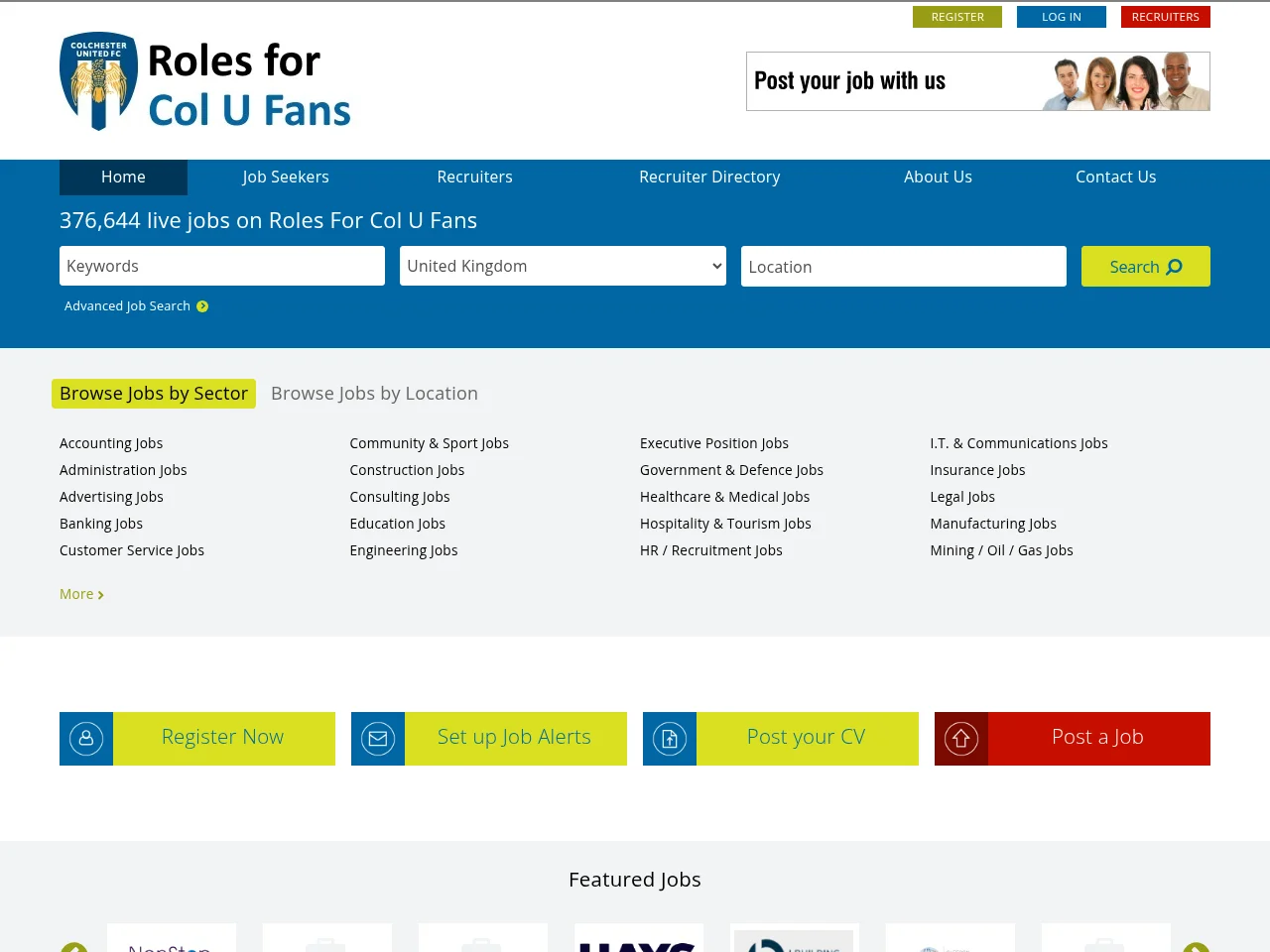
Task: Browse Mining / Oil / Gas Jobs
Action: [x=1001, y=550]
